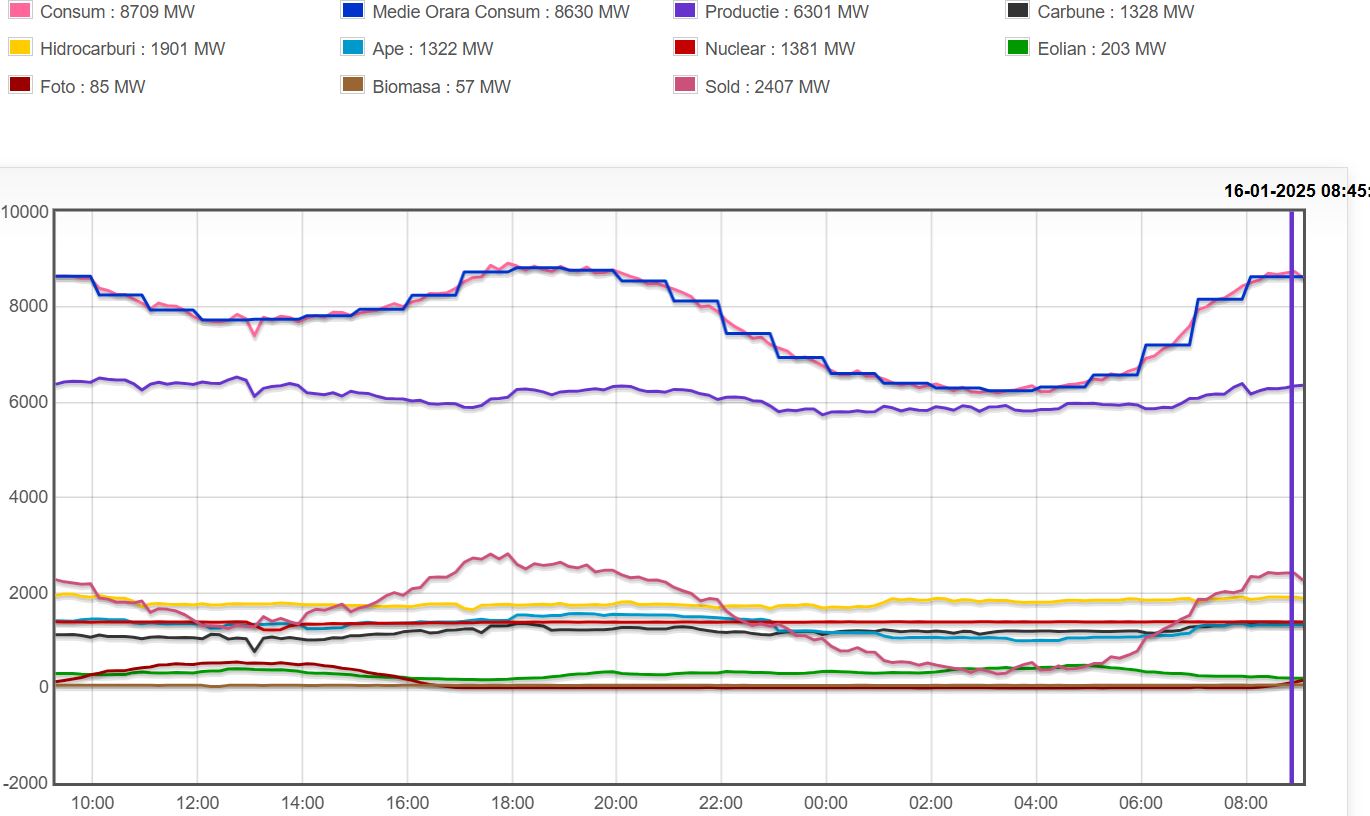1370x816 pixels.
Task: Click the light blue Ape legend square
Action: pyautogui.click(x=352, y=48)
